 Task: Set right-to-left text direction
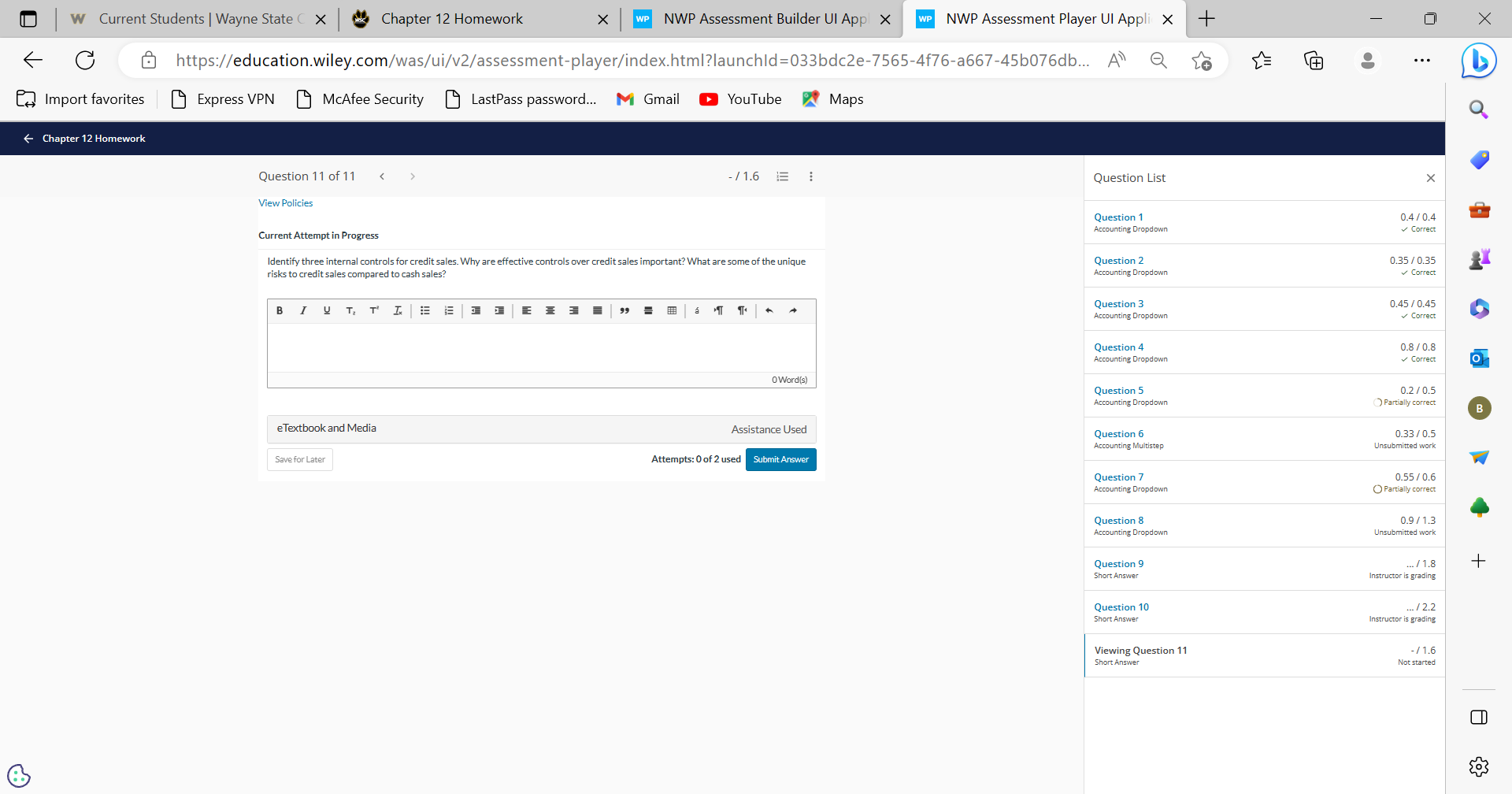tap(743, 310)
